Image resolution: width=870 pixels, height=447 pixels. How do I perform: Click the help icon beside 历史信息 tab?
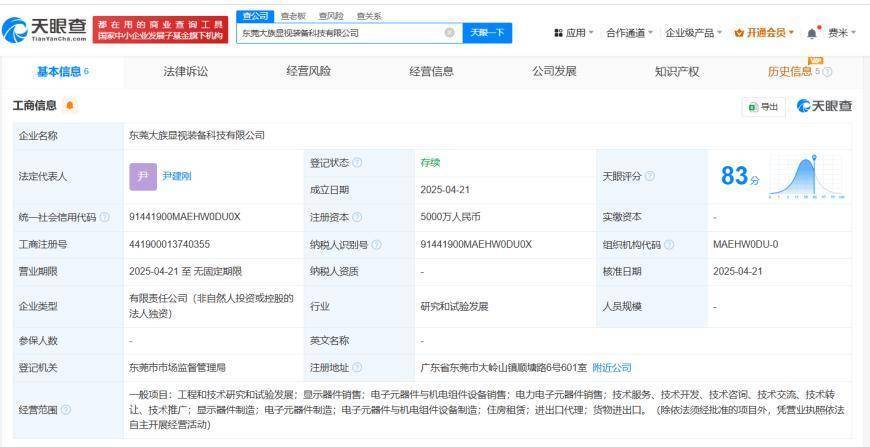click(827, 72)
